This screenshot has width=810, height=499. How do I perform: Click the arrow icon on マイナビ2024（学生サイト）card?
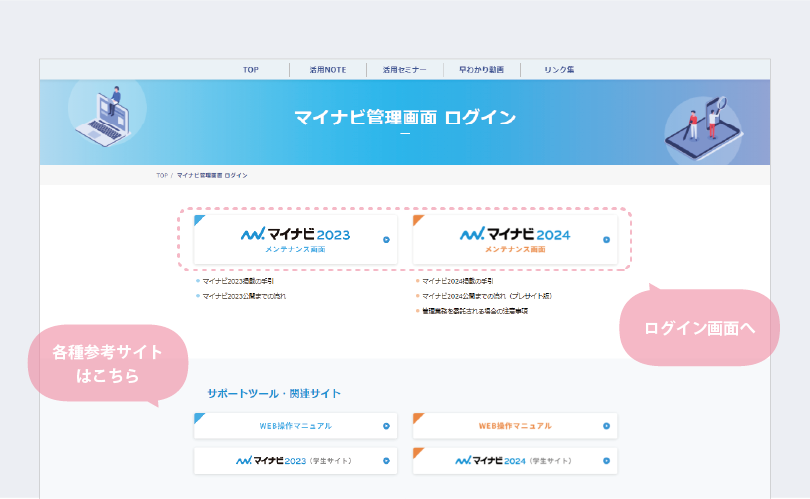[x=606, y=461]
